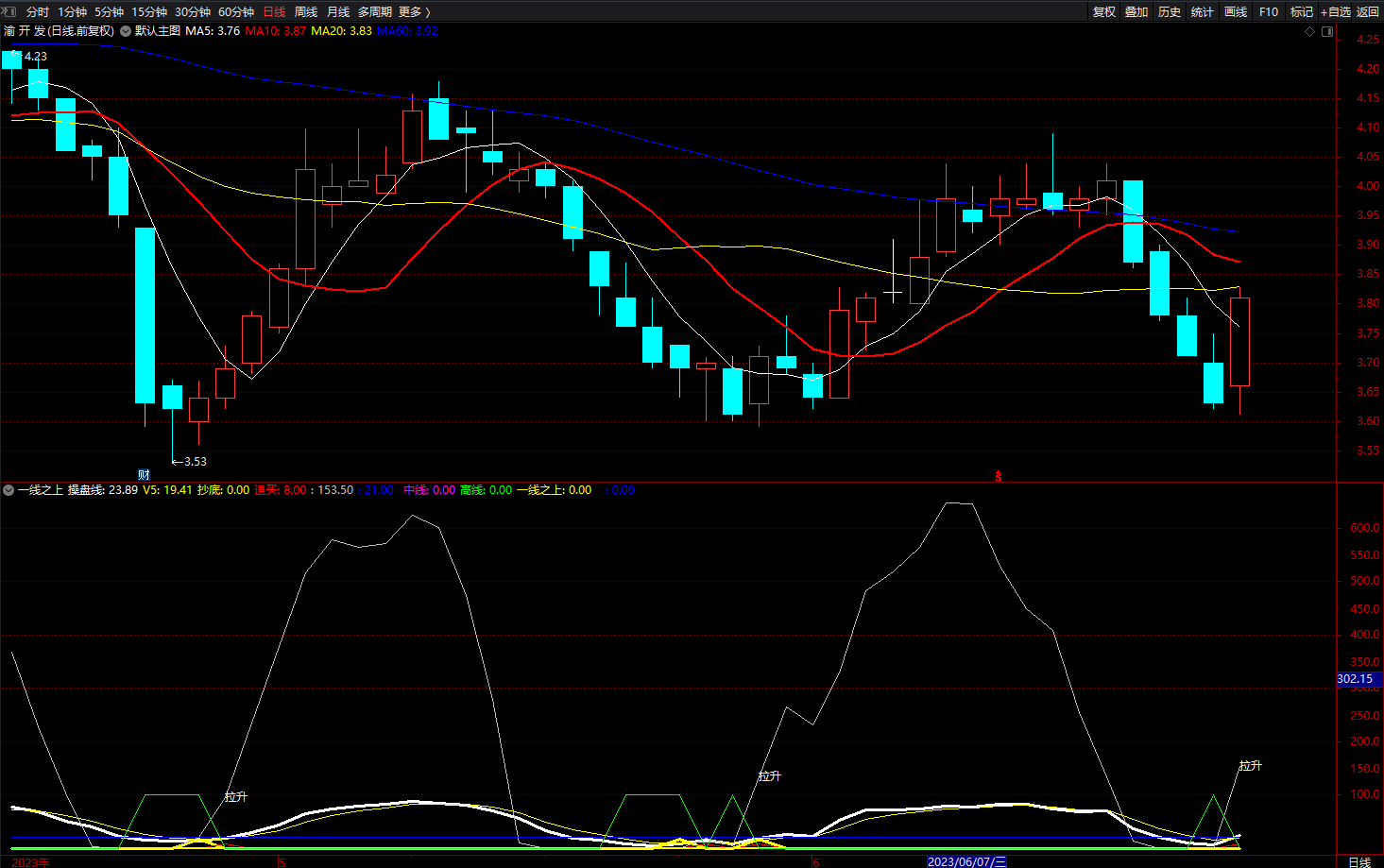1384x868 pixels.
Task: Click the MA20: 3.83 label
Action: click(342, 30)
